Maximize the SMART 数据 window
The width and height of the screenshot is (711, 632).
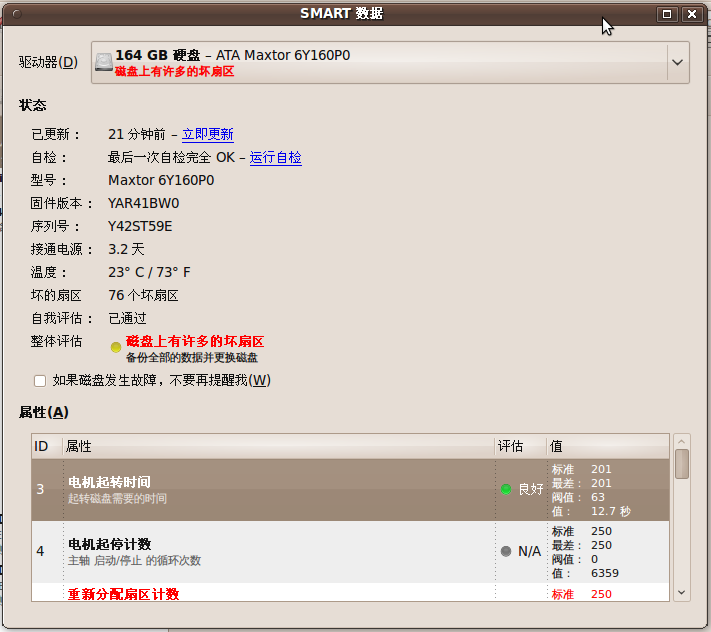(x=667, y=14)
